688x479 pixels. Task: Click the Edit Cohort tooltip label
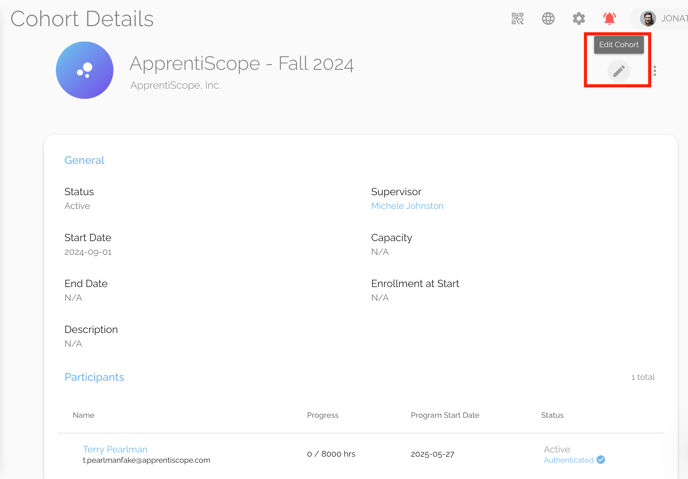click(619, 45)
